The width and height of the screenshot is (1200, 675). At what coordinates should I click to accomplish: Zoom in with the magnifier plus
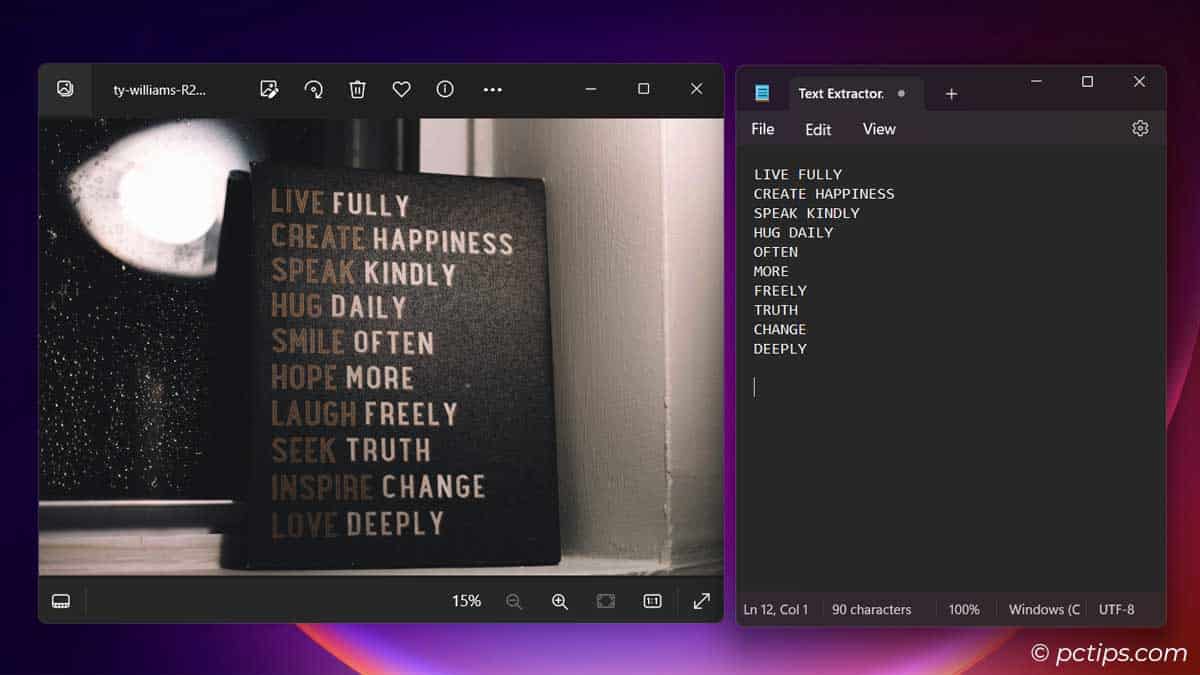[x=560, y=601]
